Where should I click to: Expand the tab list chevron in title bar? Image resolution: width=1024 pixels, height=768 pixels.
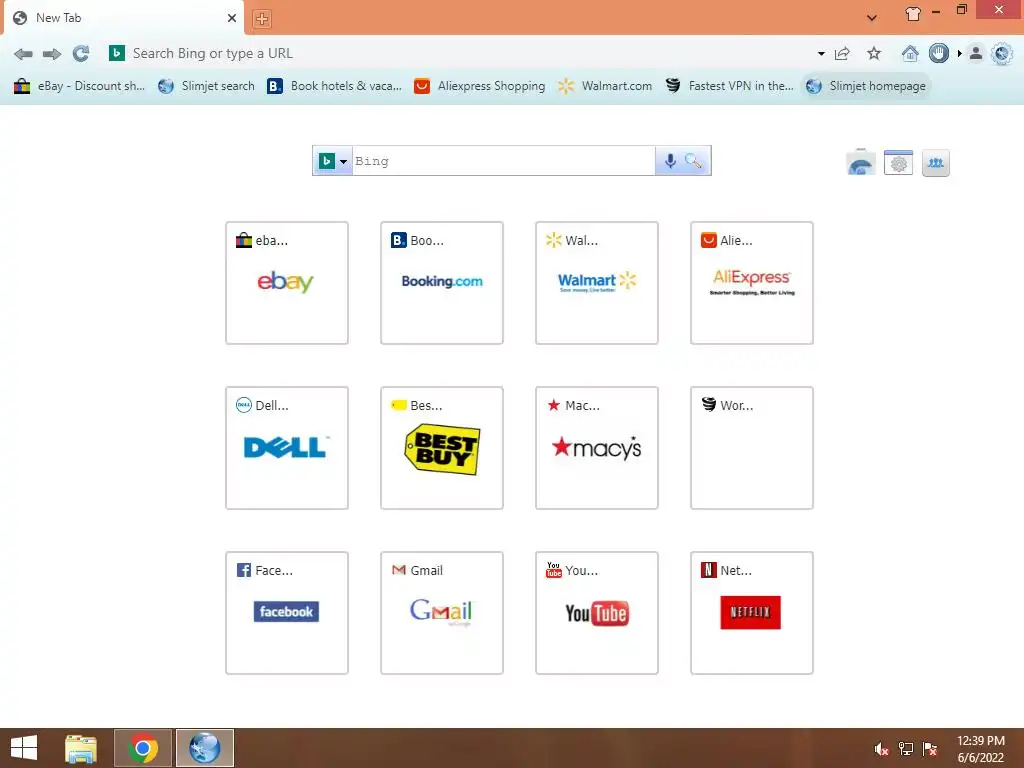coord(871,18)
